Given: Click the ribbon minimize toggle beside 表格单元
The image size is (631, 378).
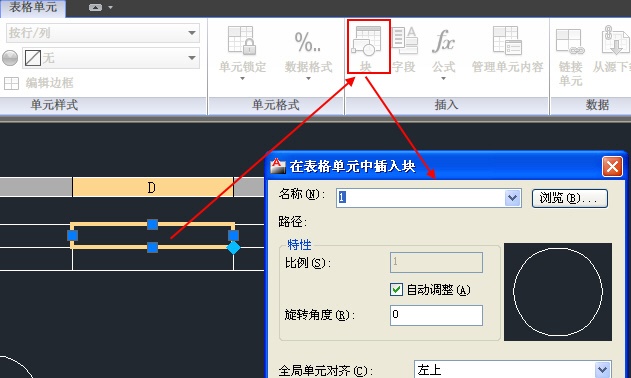Looking at the screenshot, I should tap(95, 7).
